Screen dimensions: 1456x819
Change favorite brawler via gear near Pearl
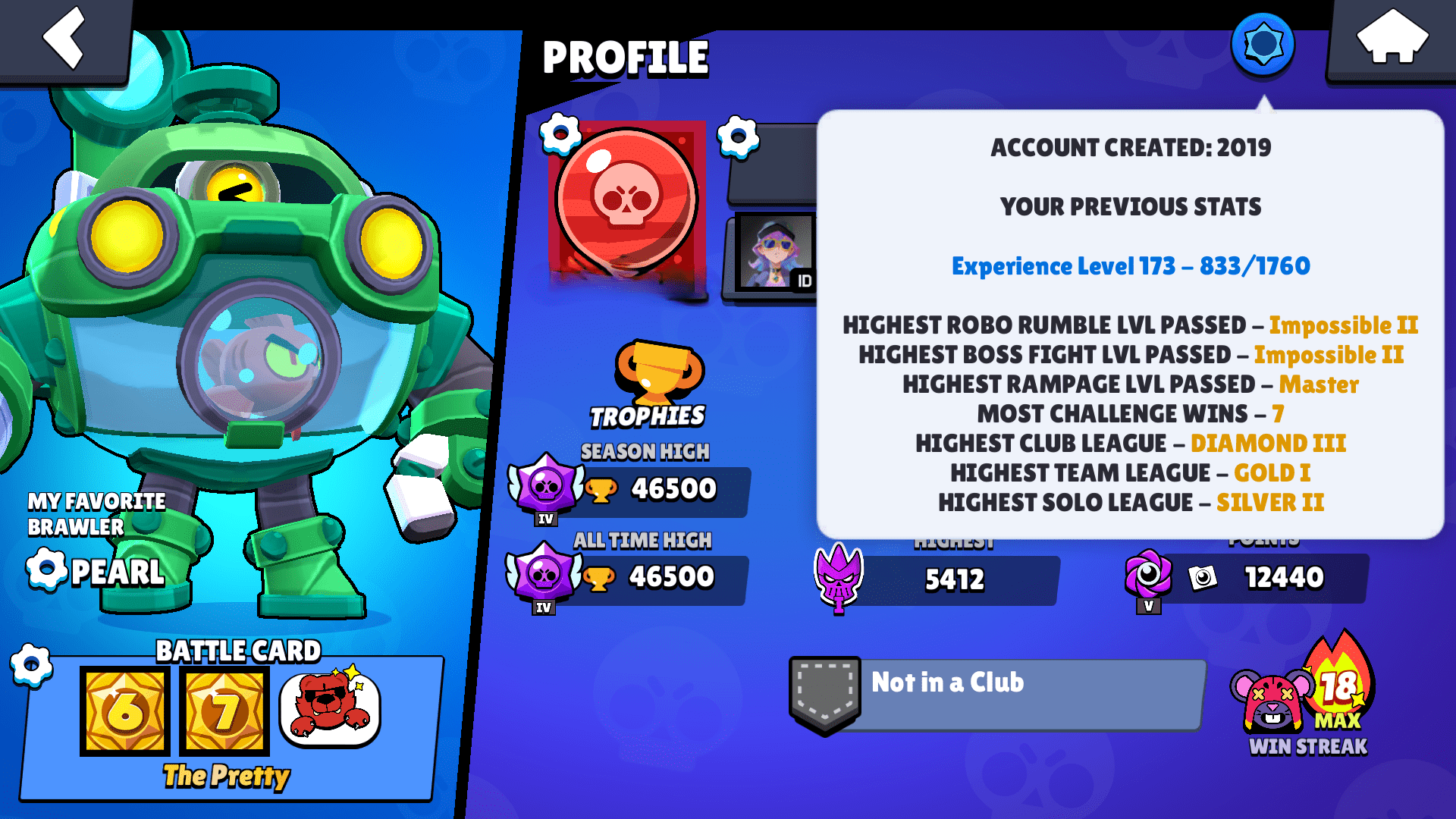pos(47,569)
